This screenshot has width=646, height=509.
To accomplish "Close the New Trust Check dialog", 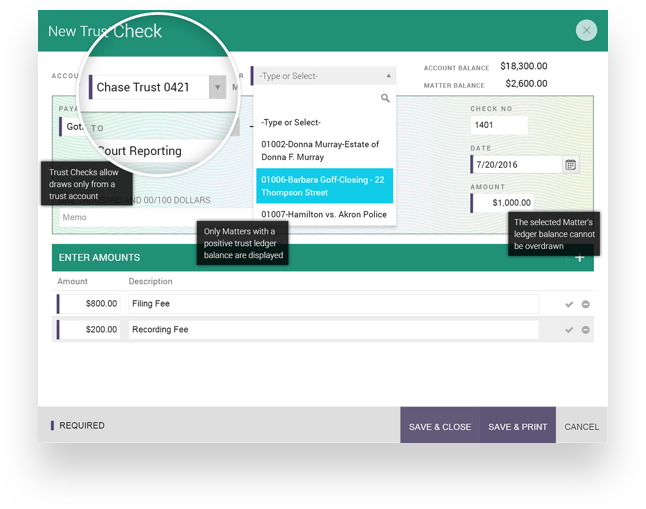I will (x=586, y=30).
